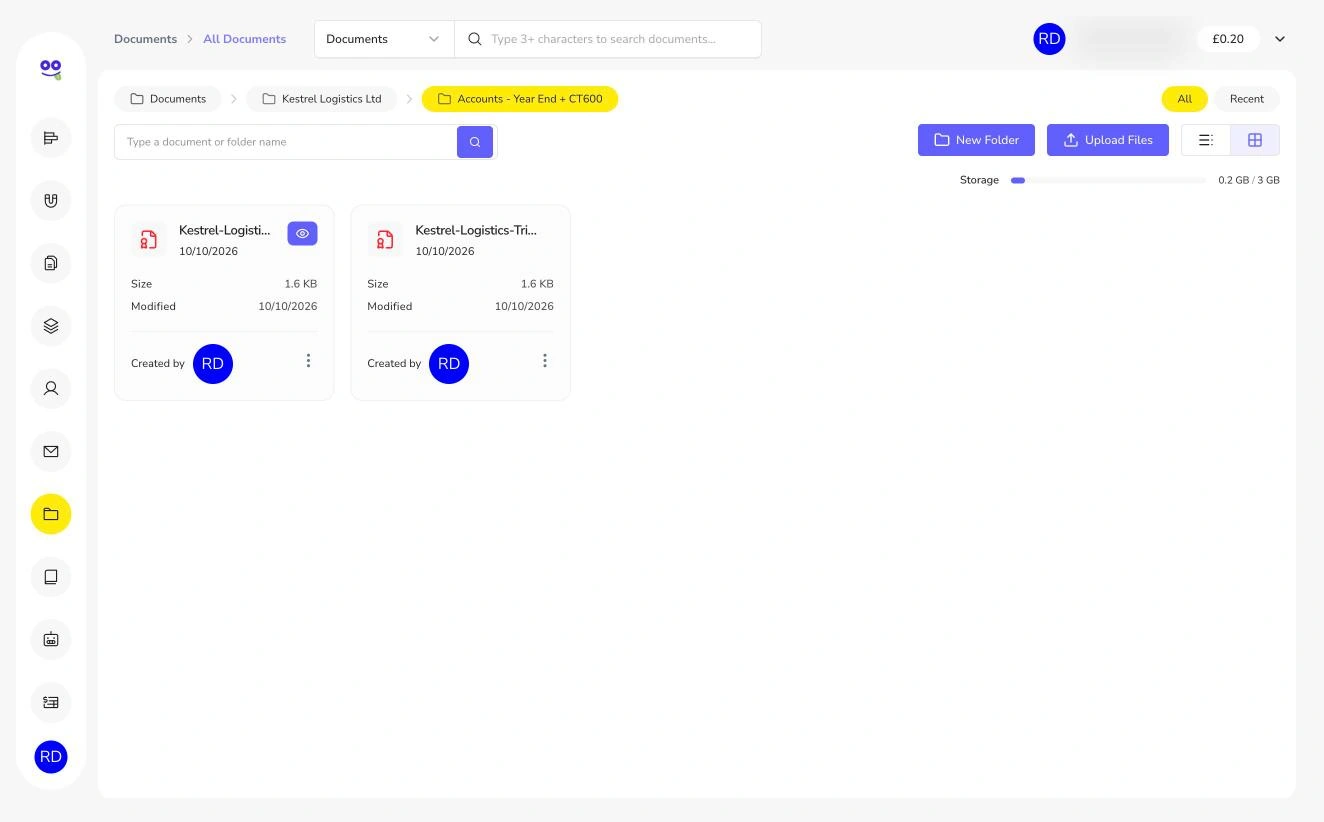Open the magnet icon in sidebar
The height and width of the screenshot is (822, 1324).
point(51,200)
